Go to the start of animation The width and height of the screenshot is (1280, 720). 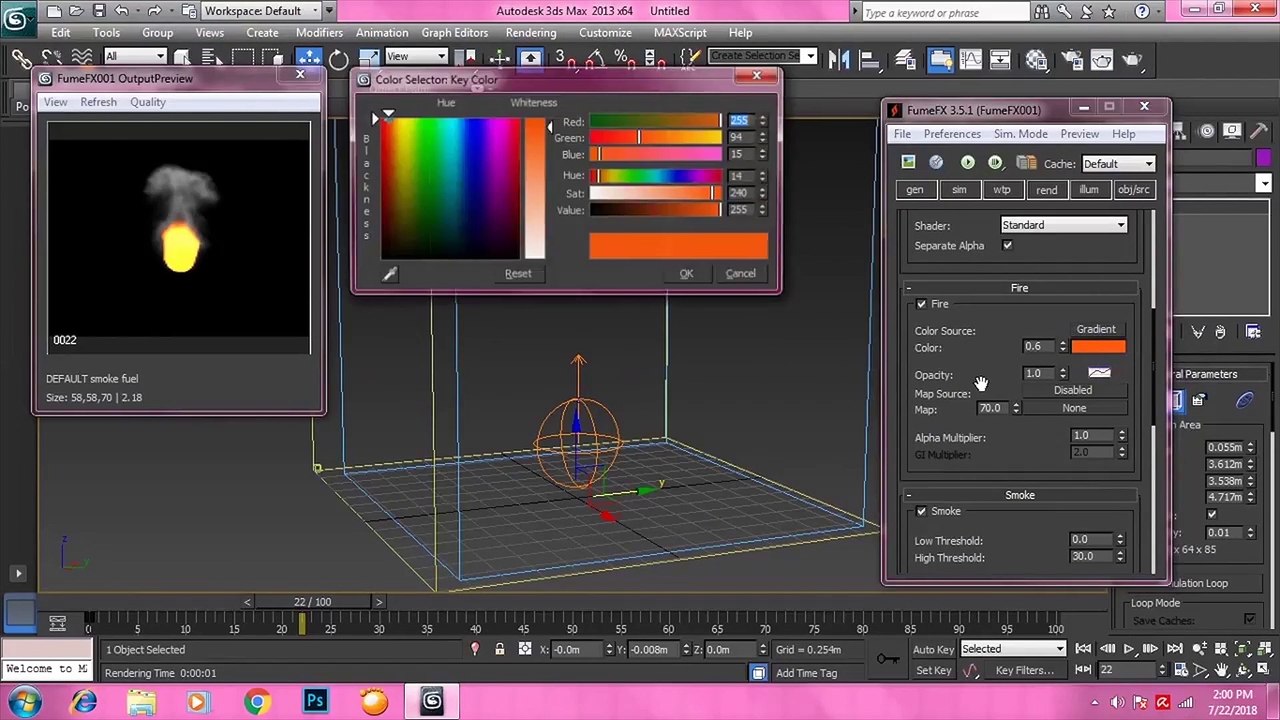pos(1083,649)
